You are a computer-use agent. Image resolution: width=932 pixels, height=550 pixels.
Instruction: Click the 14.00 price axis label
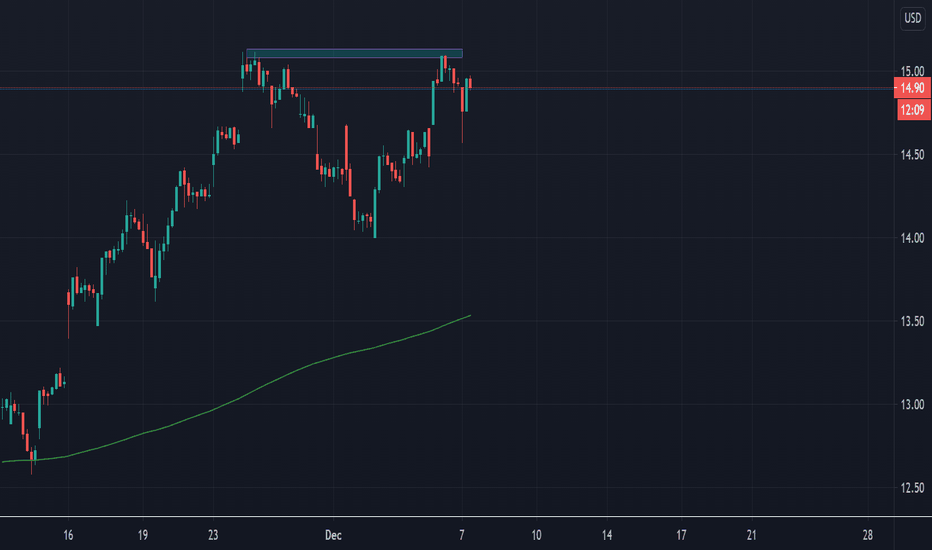(x=912, y=238)
